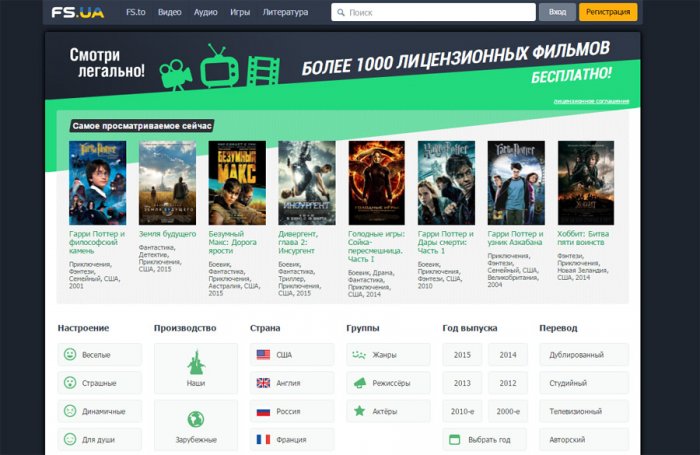
Task: Click the megaphone icon beside Режиссёры
Action: 360,383
